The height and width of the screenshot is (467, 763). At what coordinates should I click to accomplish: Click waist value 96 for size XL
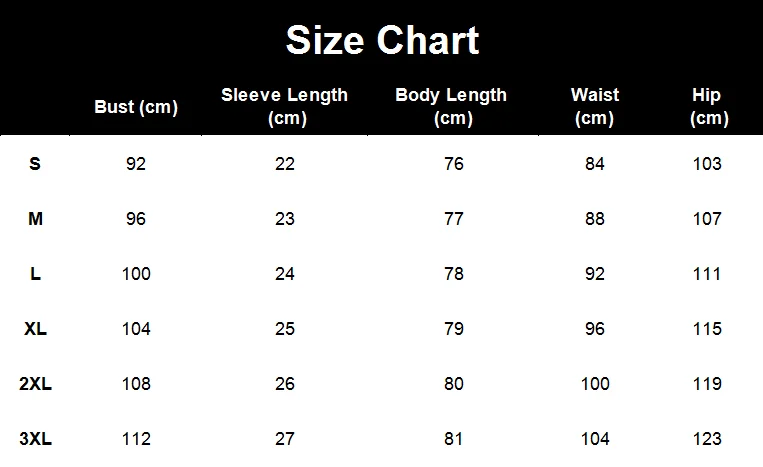coord(595,328)
